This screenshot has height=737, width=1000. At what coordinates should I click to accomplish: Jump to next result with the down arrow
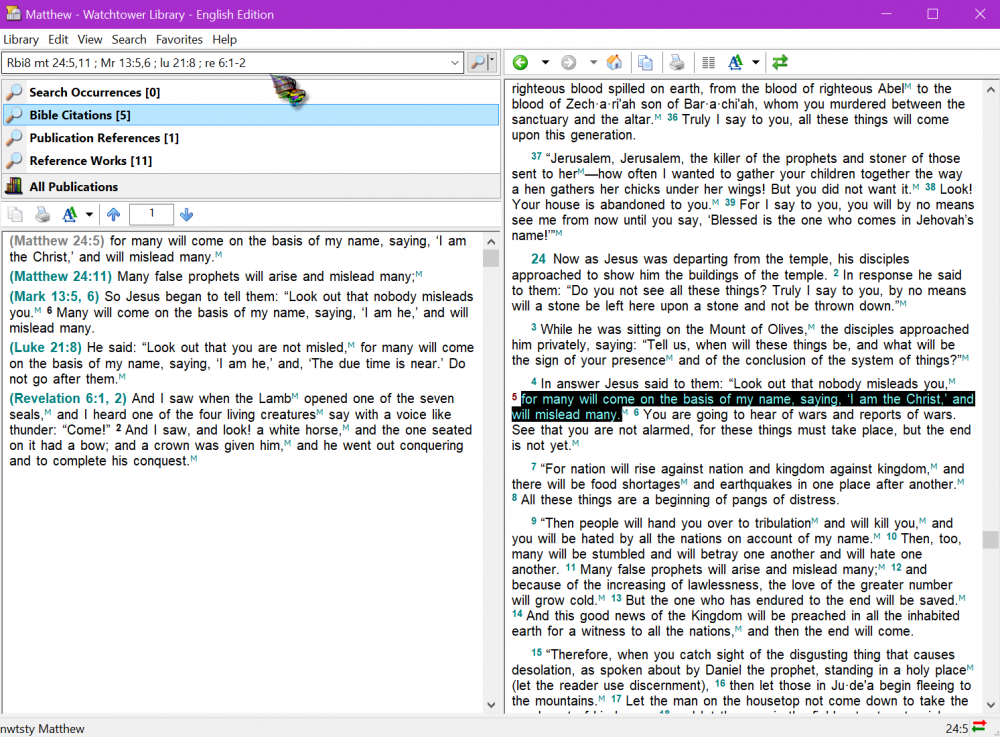(x=187, y=215)
